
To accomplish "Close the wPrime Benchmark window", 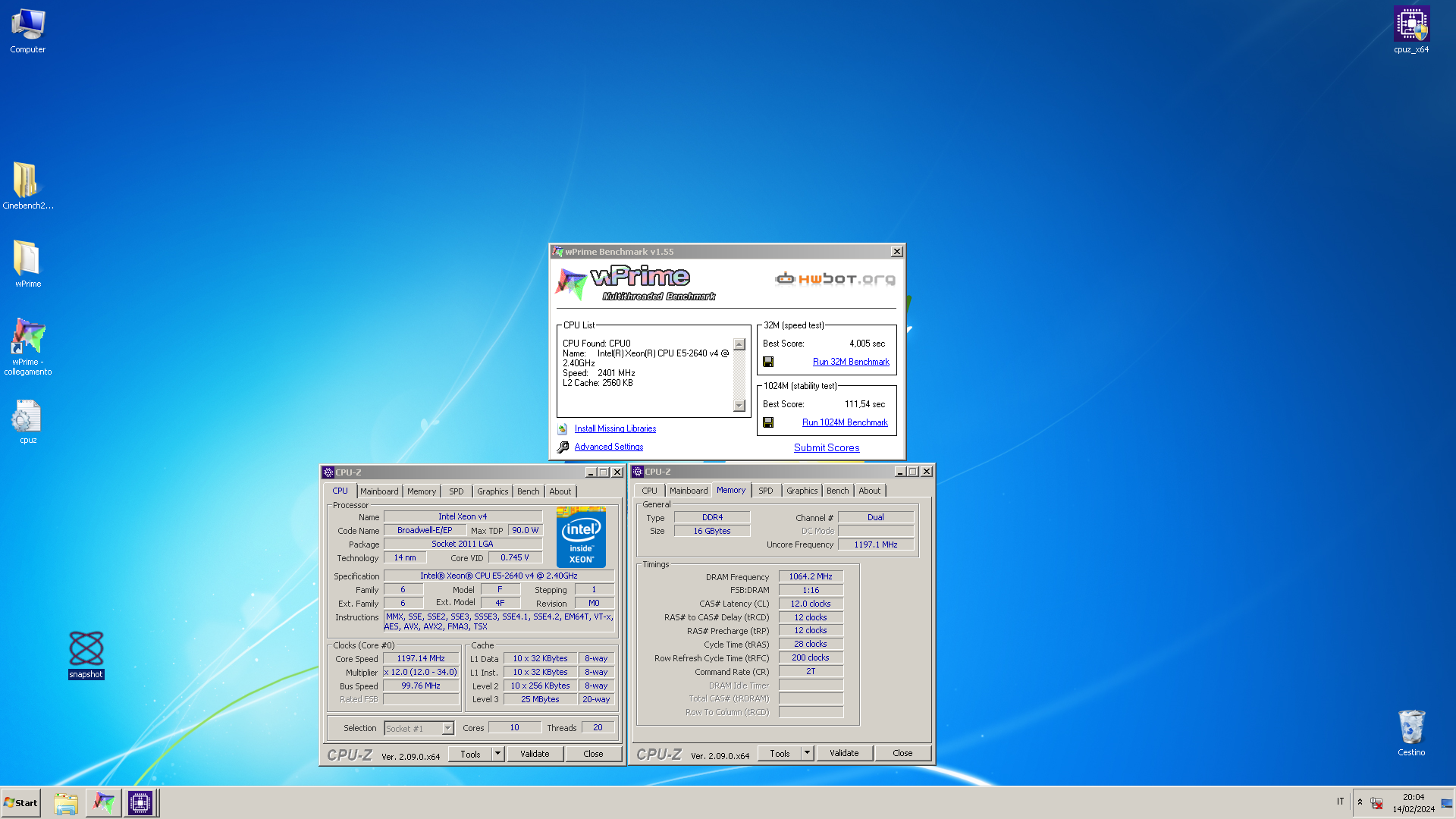I will (896, 252).
